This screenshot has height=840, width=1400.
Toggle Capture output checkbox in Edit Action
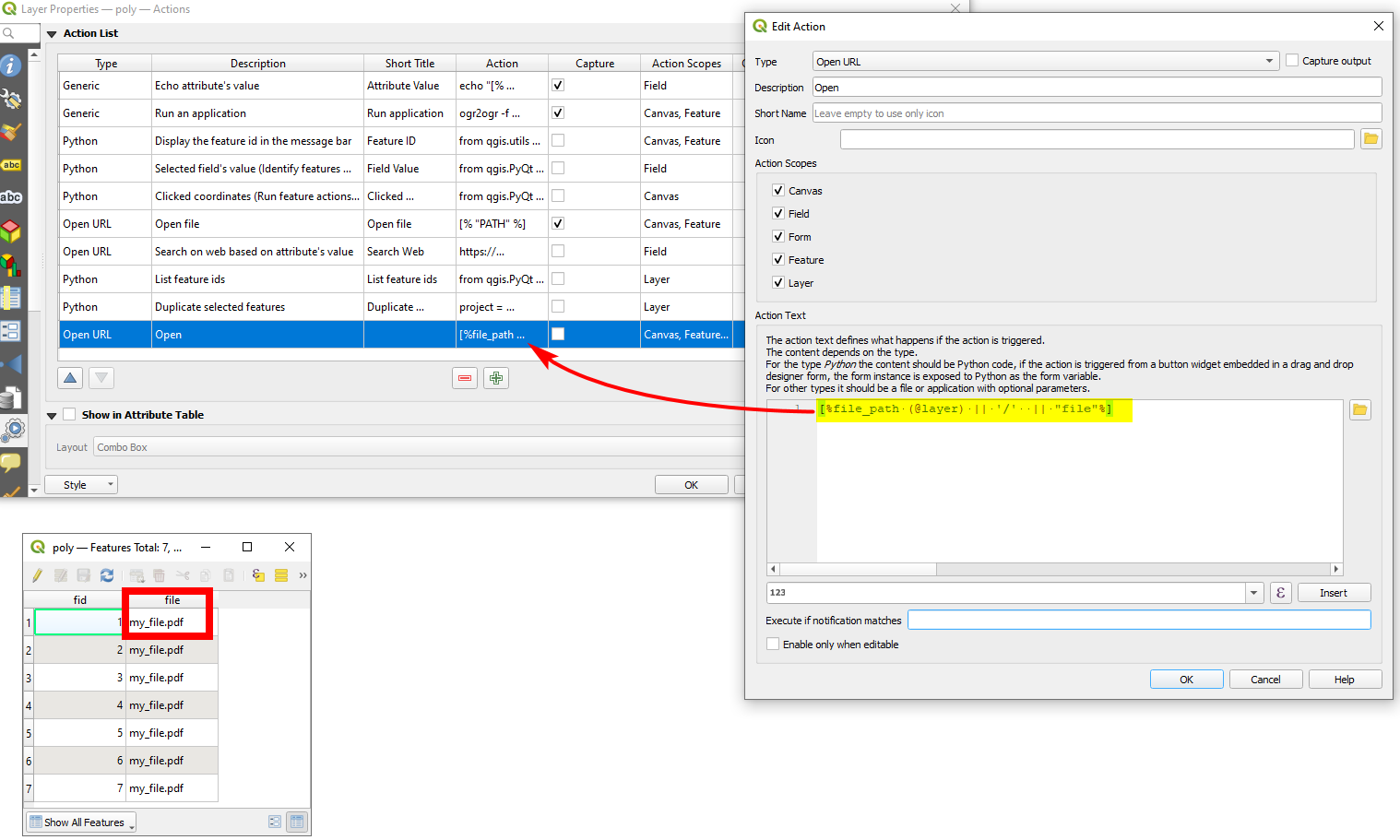[1292, 60]
